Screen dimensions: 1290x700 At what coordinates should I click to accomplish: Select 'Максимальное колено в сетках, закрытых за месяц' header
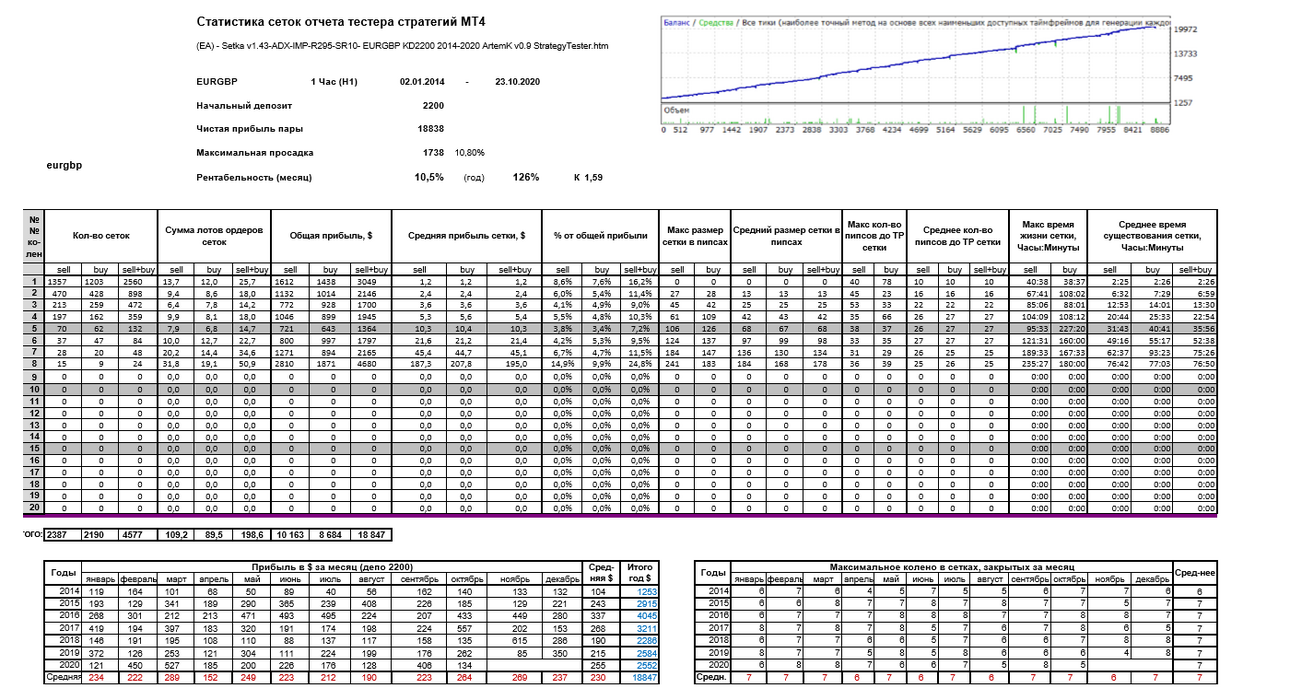pyautogui.click(x=951, y=566)
